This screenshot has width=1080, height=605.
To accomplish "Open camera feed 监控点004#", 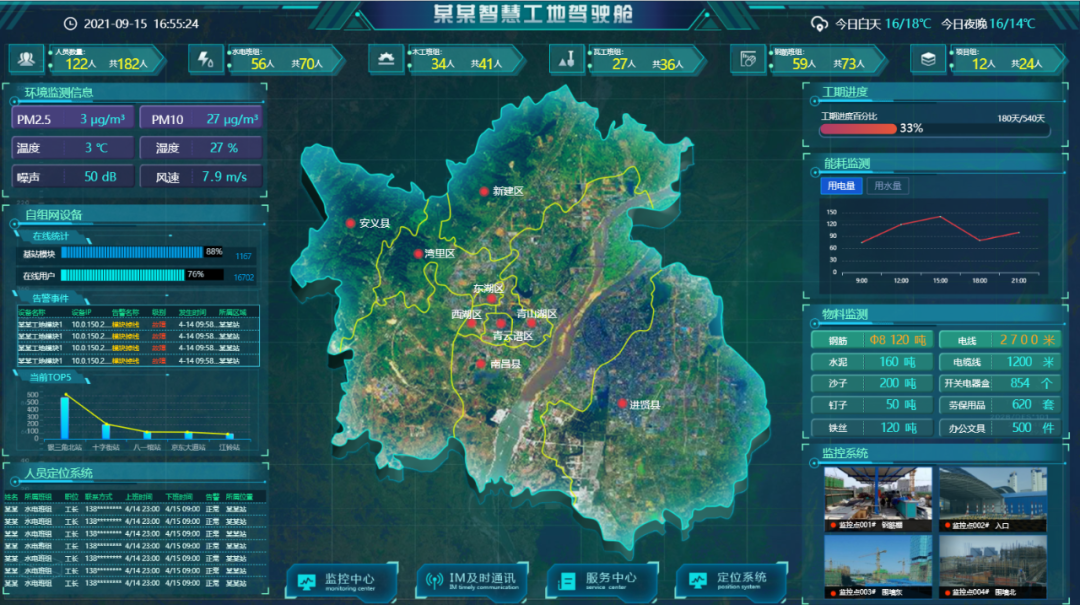I will click(993, 566).
